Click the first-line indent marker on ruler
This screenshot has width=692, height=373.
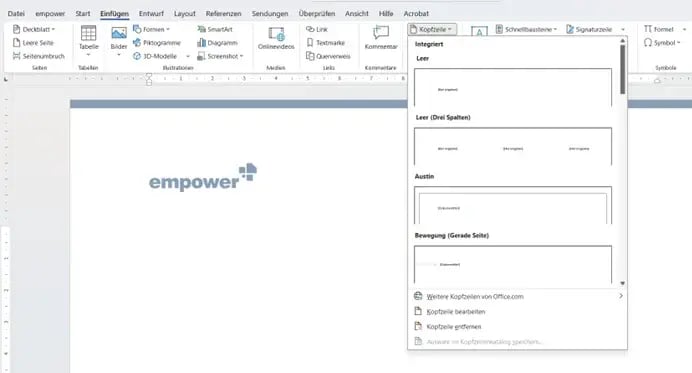tap(149, 76)
